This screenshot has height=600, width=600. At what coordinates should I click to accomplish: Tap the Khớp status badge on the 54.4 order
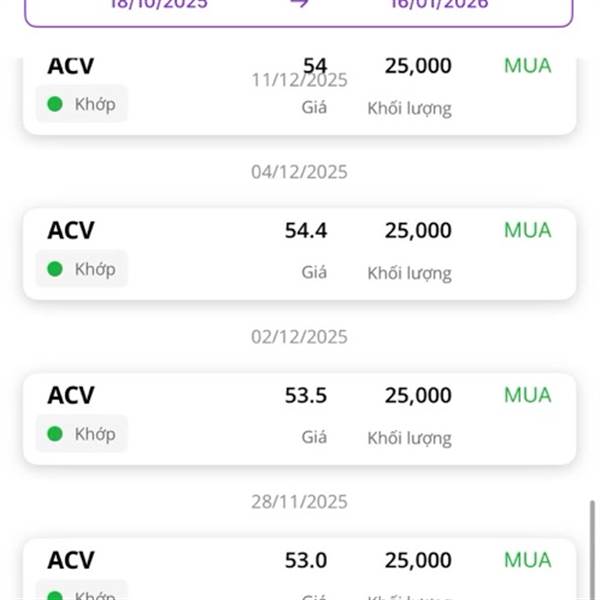tap(82, 269)
